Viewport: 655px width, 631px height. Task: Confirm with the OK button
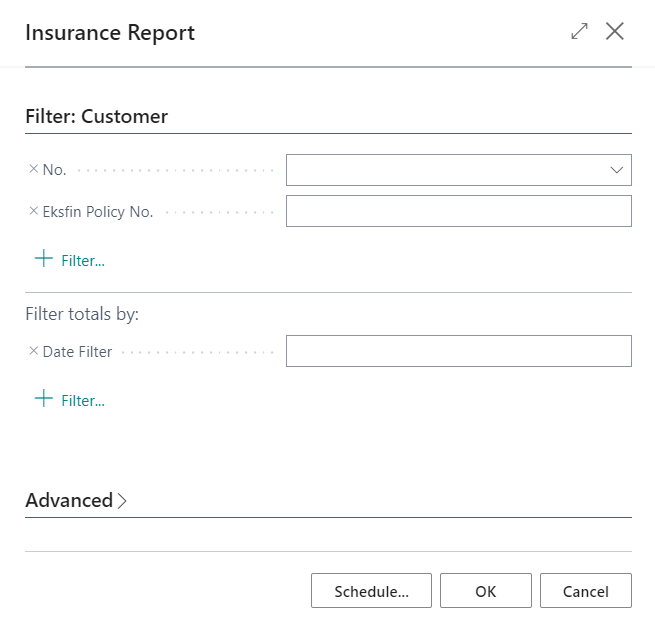(x=485, y=591)
